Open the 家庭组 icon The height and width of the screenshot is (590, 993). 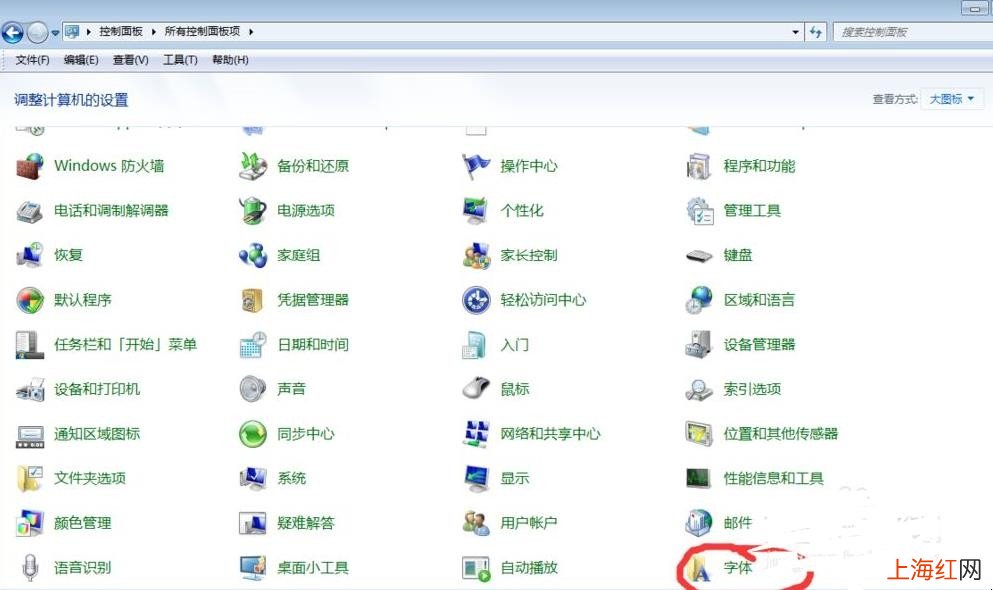tap(253, 255)
